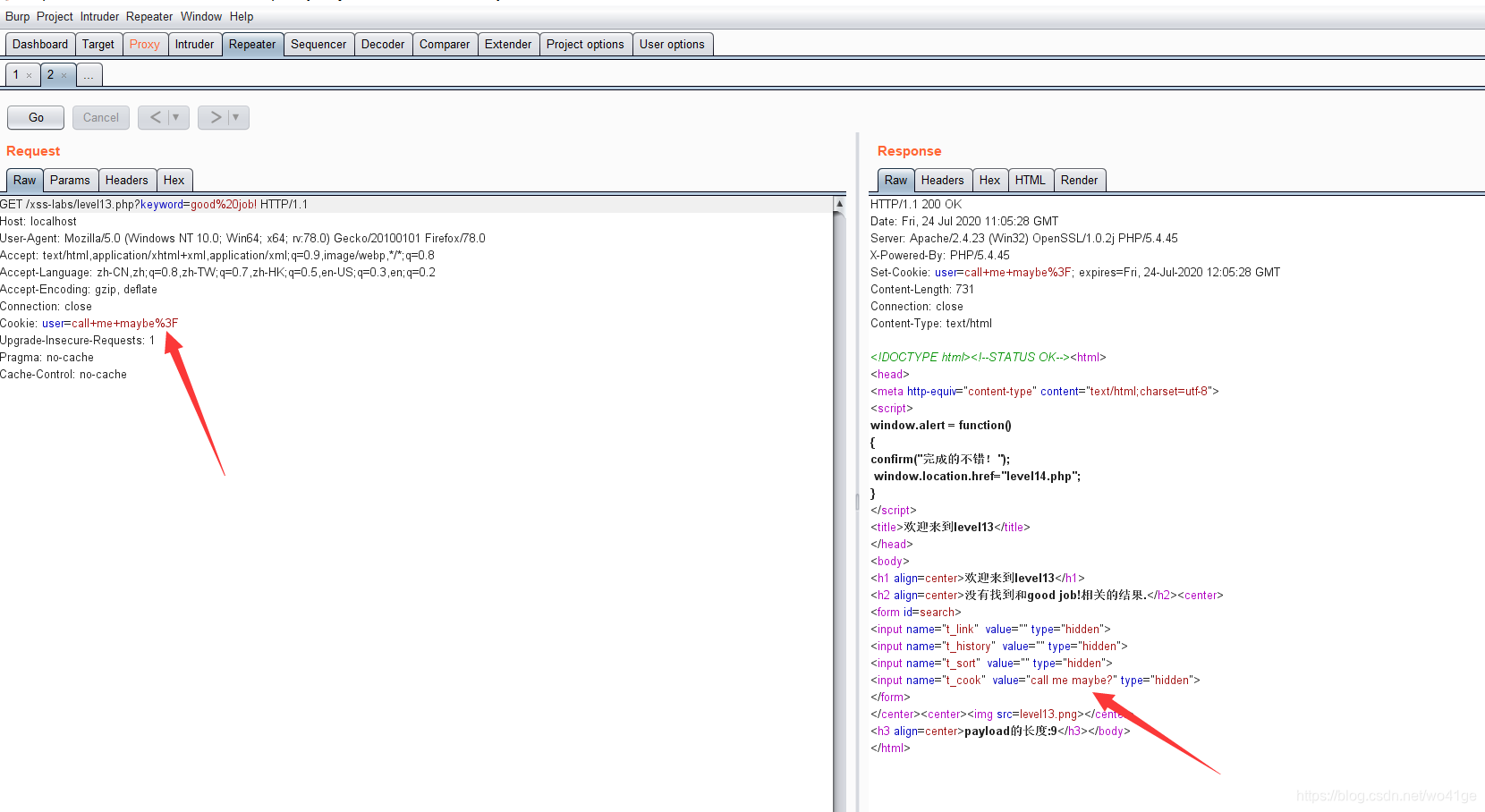Select Repeater request tab 1
The width and height of the screenshot is (1485, 812).
pos(16,74)
